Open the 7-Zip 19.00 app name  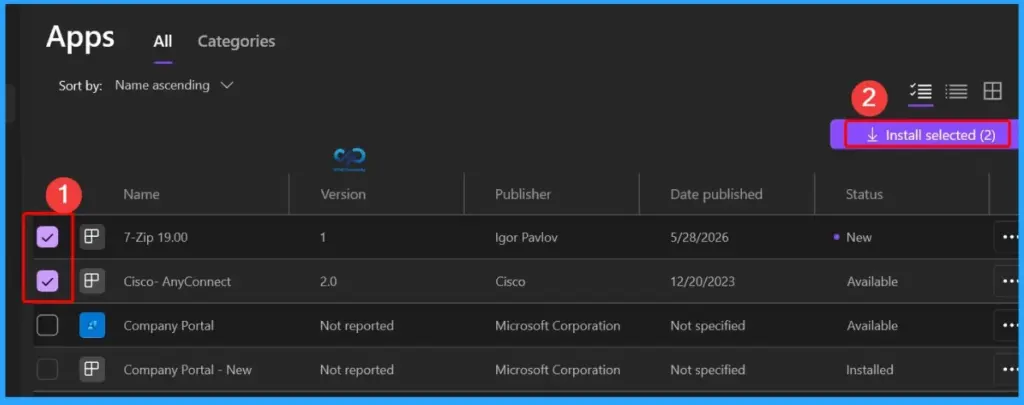coord(155,238)
